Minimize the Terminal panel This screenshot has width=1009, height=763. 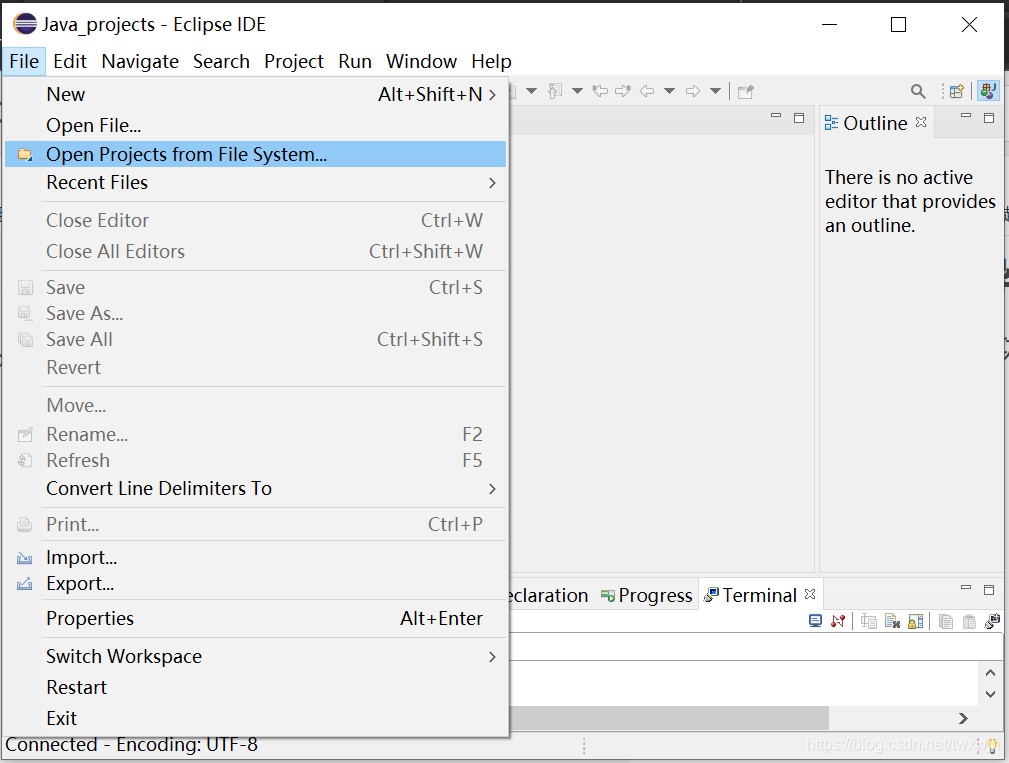(x=966, y=587)
